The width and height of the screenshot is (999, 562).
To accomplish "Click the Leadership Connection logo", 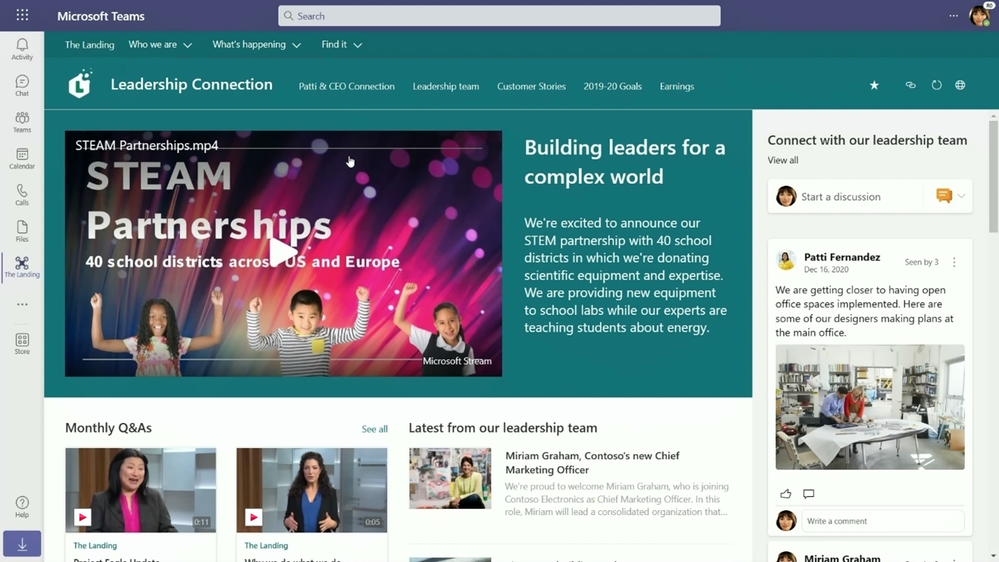I will (x=80, y=84).
